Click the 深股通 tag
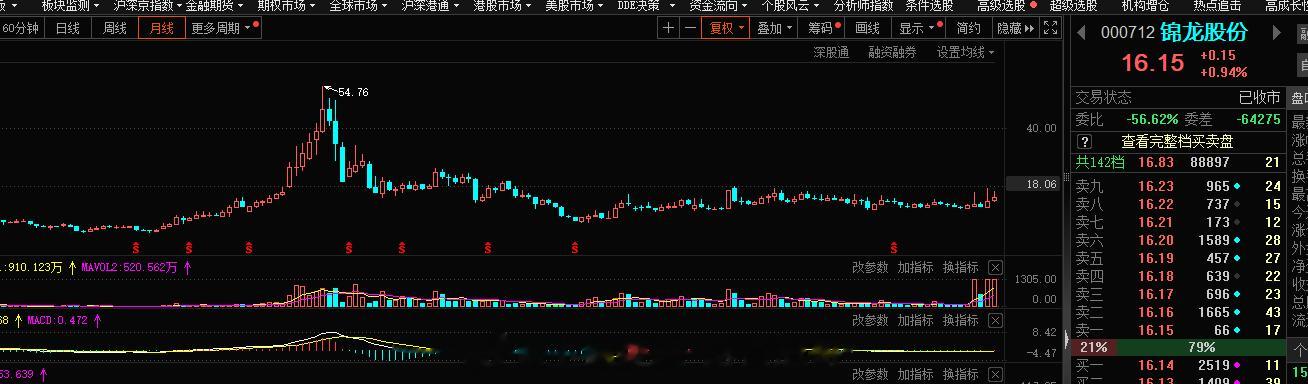The height and width of the screenshot is (384, 1308). pyautogui.click(x=831, y=53)
